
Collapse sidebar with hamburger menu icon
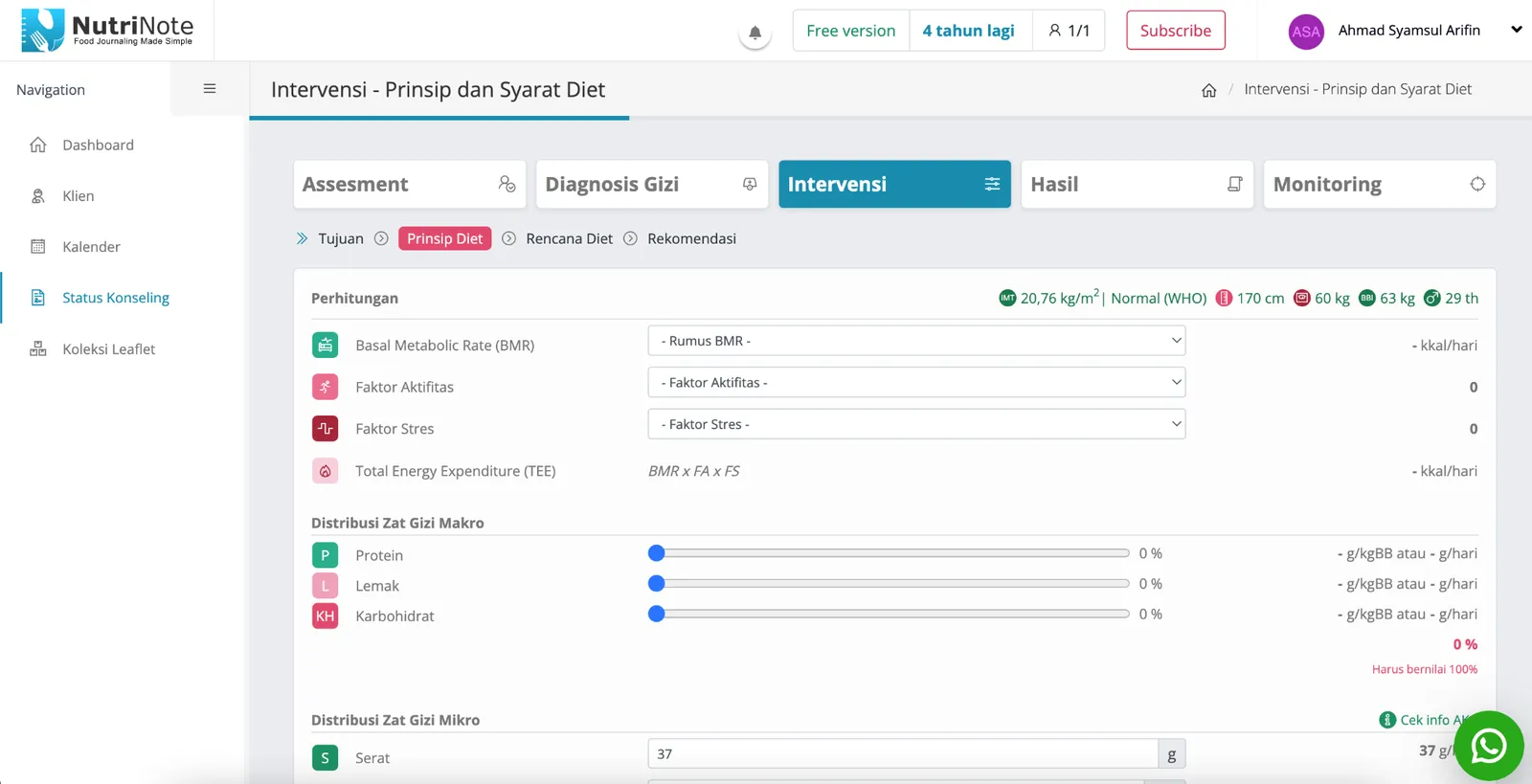tap(210, 89)
